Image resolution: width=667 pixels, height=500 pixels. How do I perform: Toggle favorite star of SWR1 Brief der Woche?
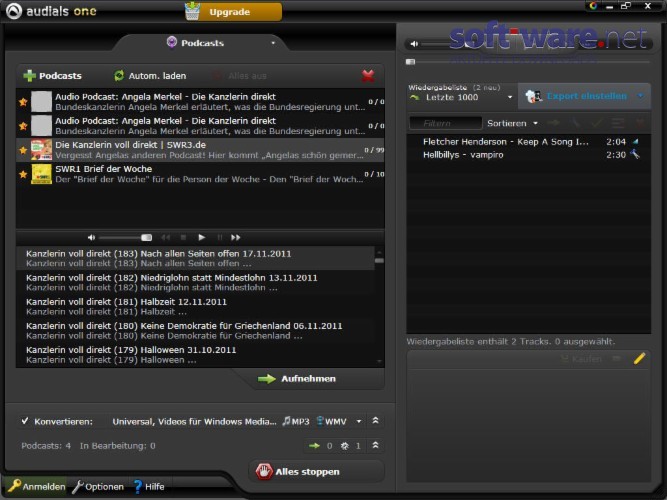click(23, 174)
